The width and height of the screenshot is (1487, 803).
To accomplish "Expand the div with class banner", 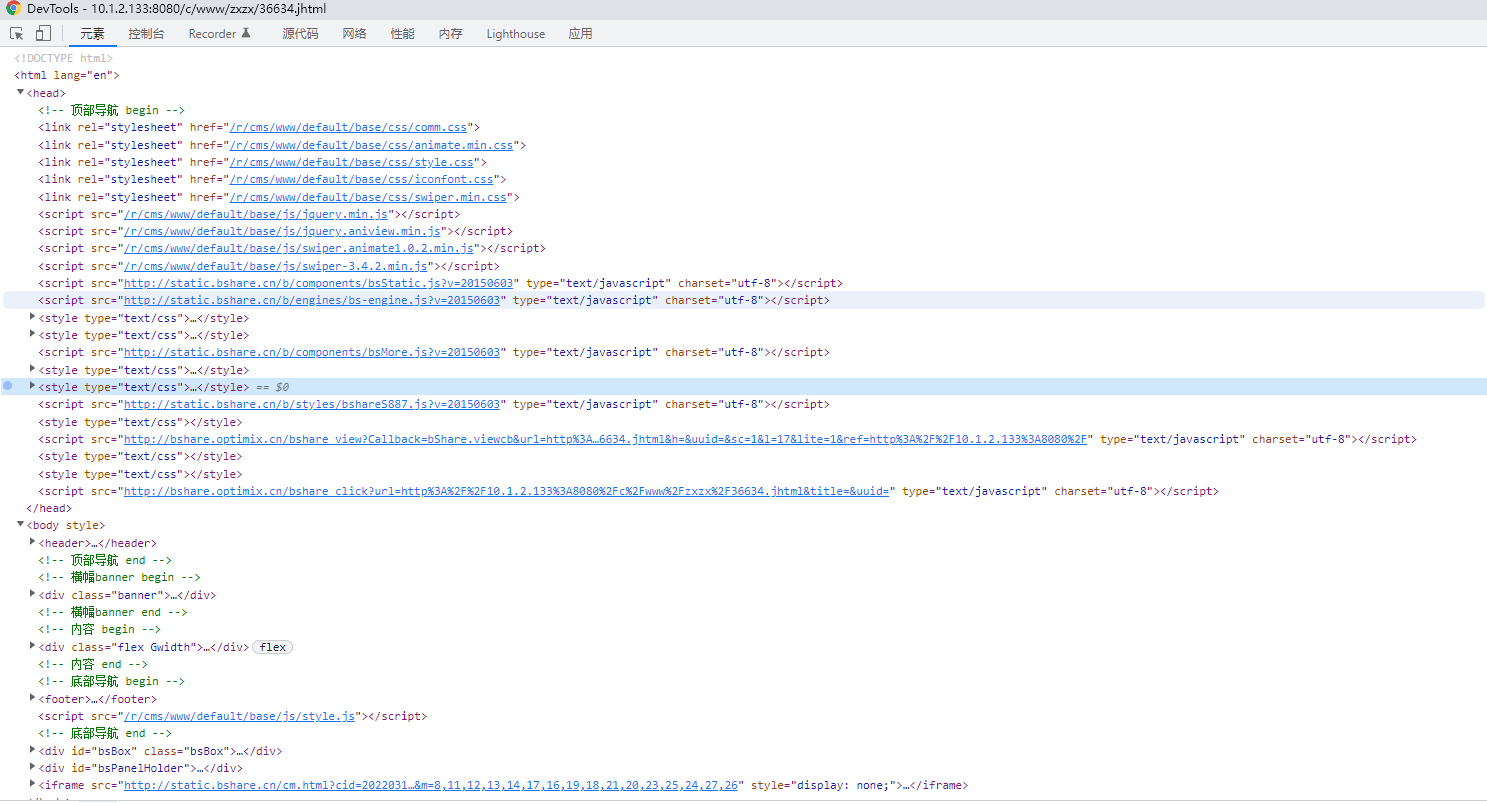I will (x=32, y=594).
